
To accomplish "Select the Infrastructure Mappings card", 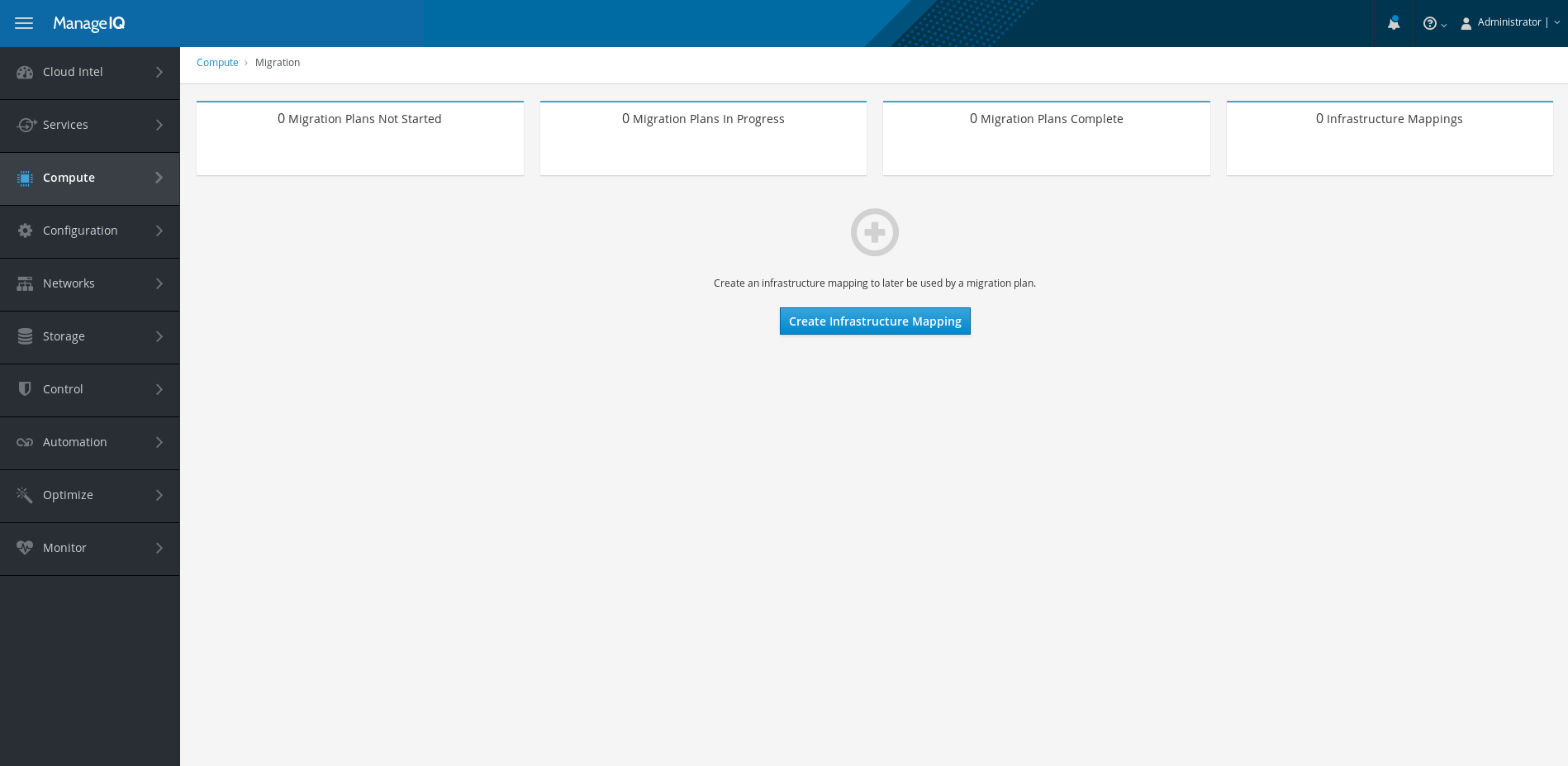I will pyautogui.click(x=1389, y=138).
